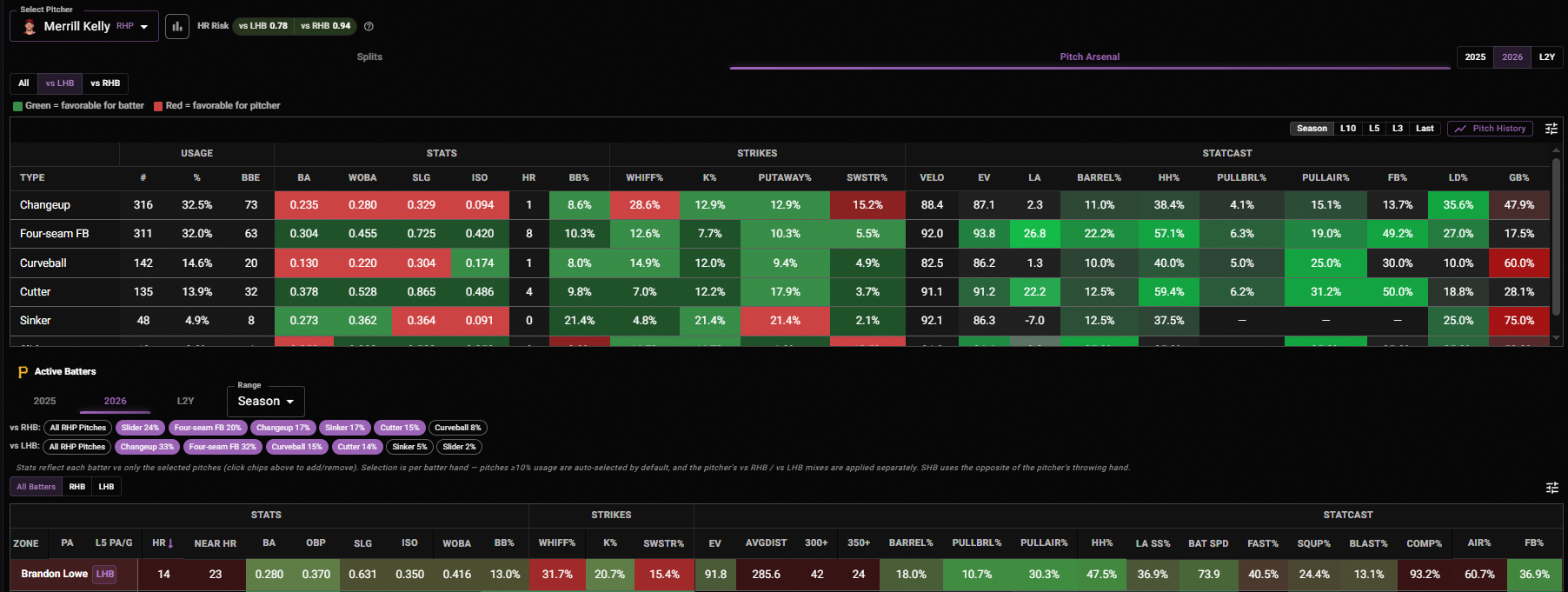1568x592 pixels.
Task: Click the pitch arsenal table vertical scrollbar
Action: 1557,235
